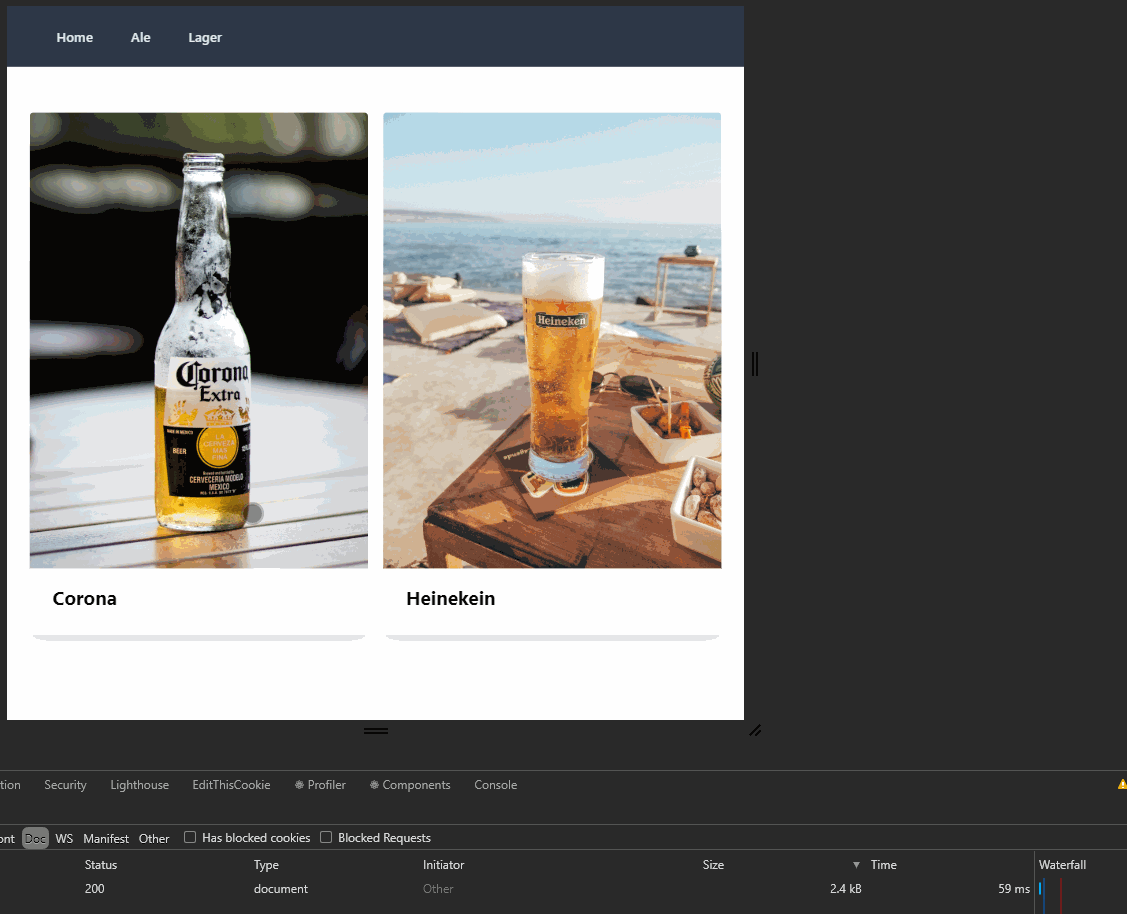Sort network table by Initiator column
1127x914 pixels.
[443, 864]
